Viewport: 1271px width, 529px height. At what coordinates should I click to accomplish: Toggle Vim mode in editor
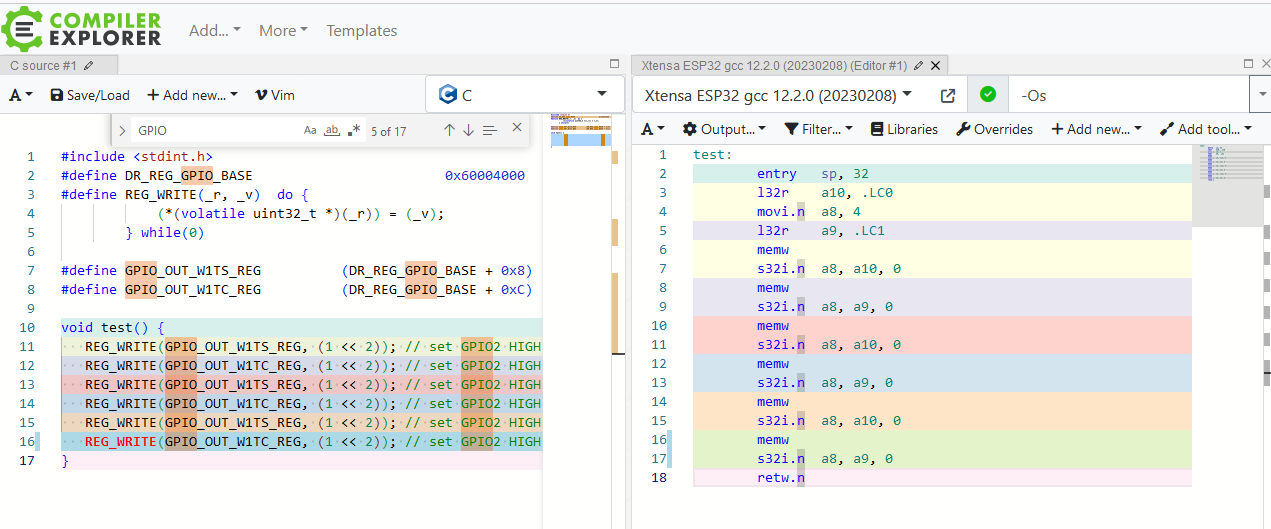pos(275,95)
